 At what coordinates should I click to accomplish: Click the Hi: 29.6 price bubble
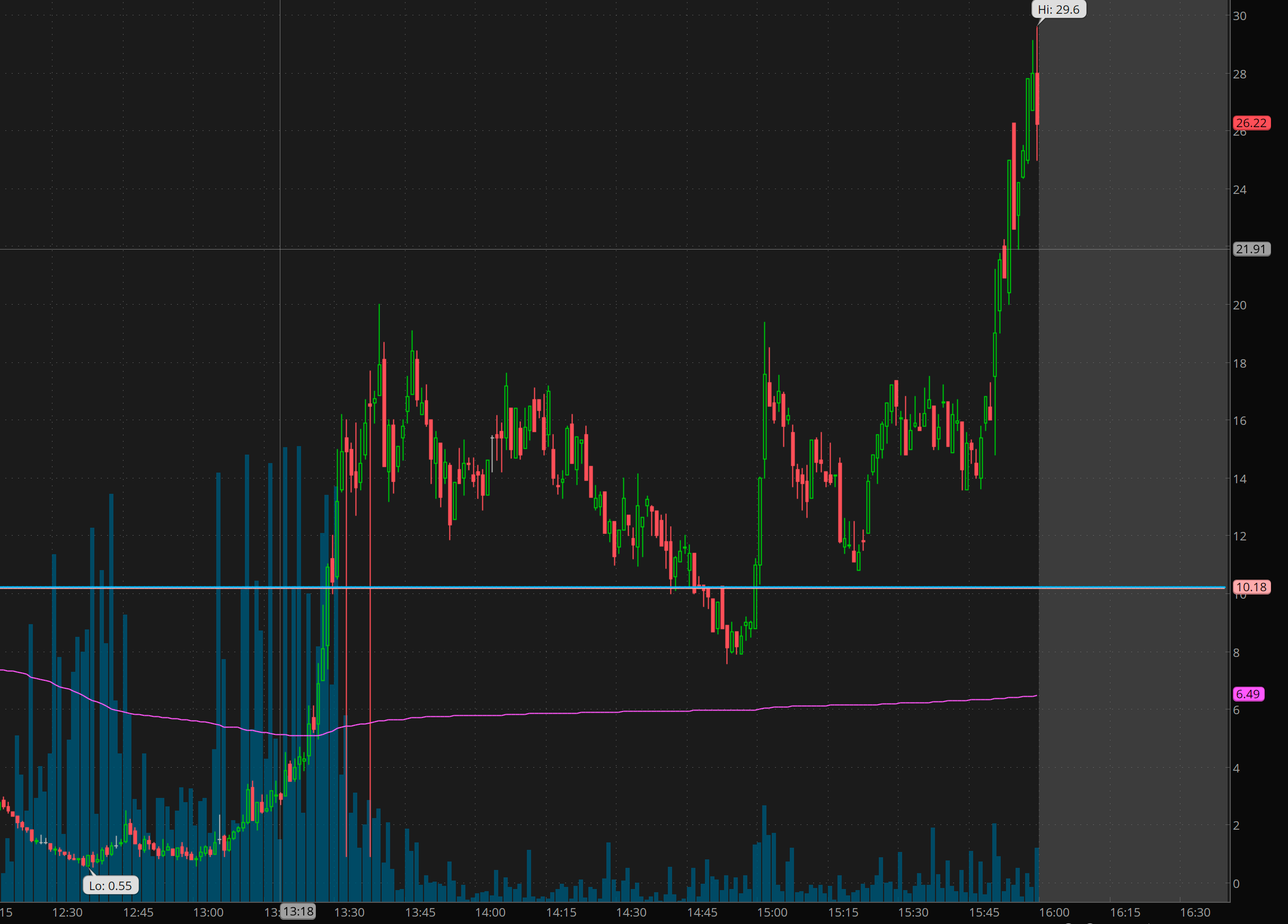click(x=1058, y=10)
